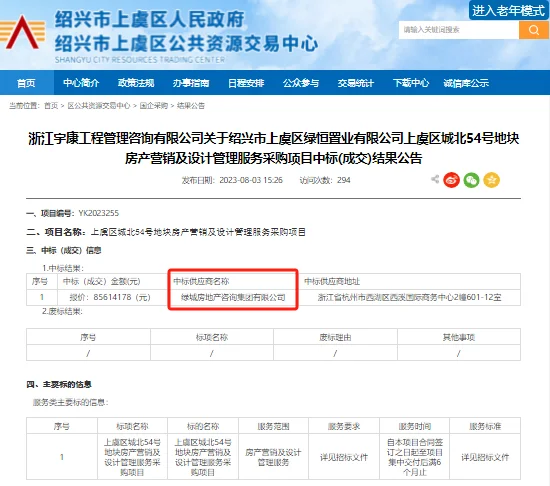Navigate to 交易统计 section
550x486 pixels.
click(356, 83)
